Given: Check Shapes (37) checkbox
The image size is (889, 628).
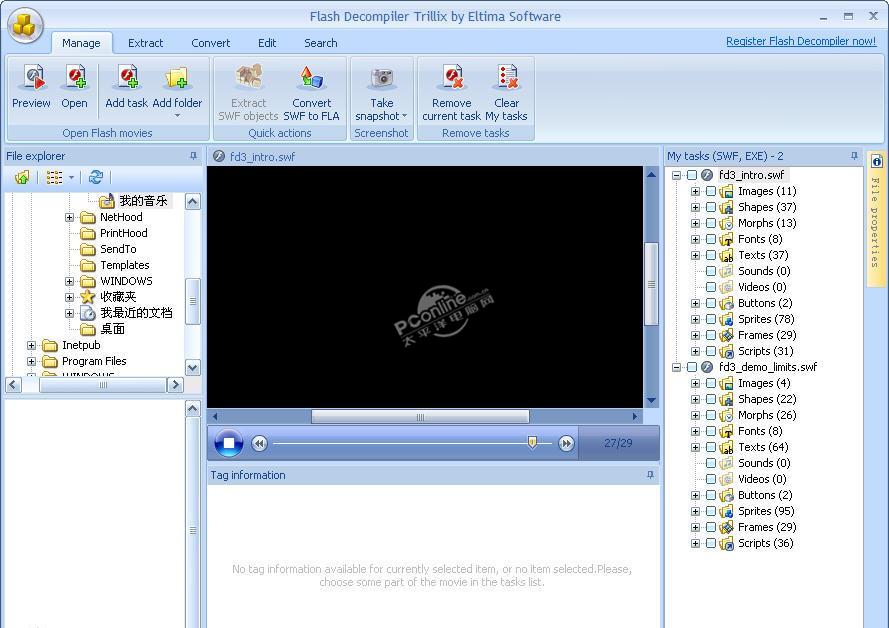Looking at the screenshot, I should (711, 207).
